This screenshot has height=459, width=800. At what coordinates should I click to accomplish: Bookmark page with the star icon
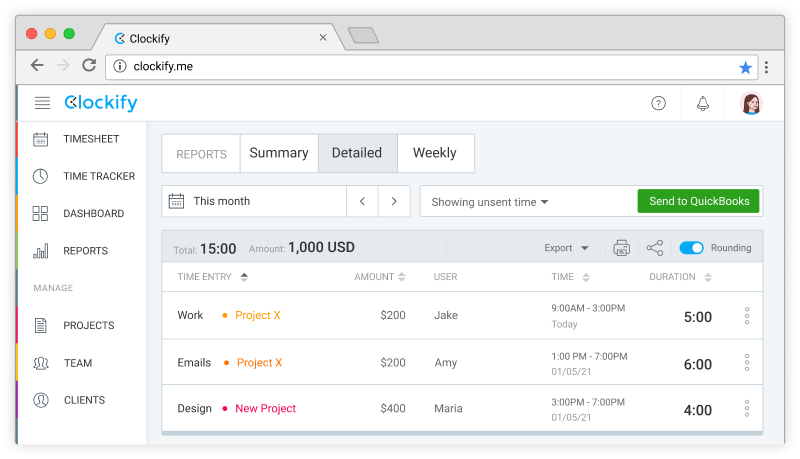tap(745, 67)
